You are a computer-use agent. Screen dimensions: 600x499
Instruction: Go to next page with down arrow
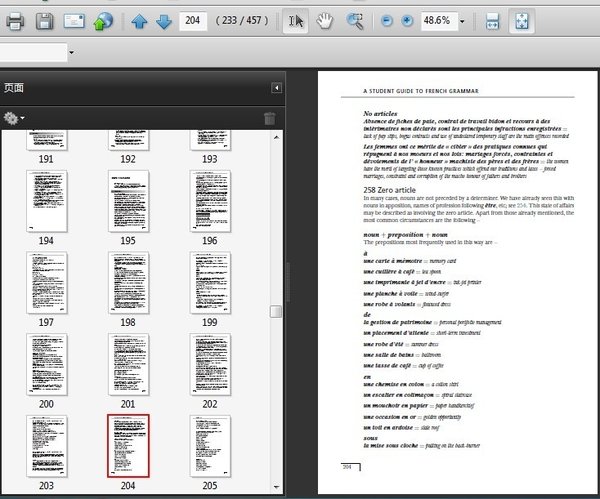pos(163,20)
